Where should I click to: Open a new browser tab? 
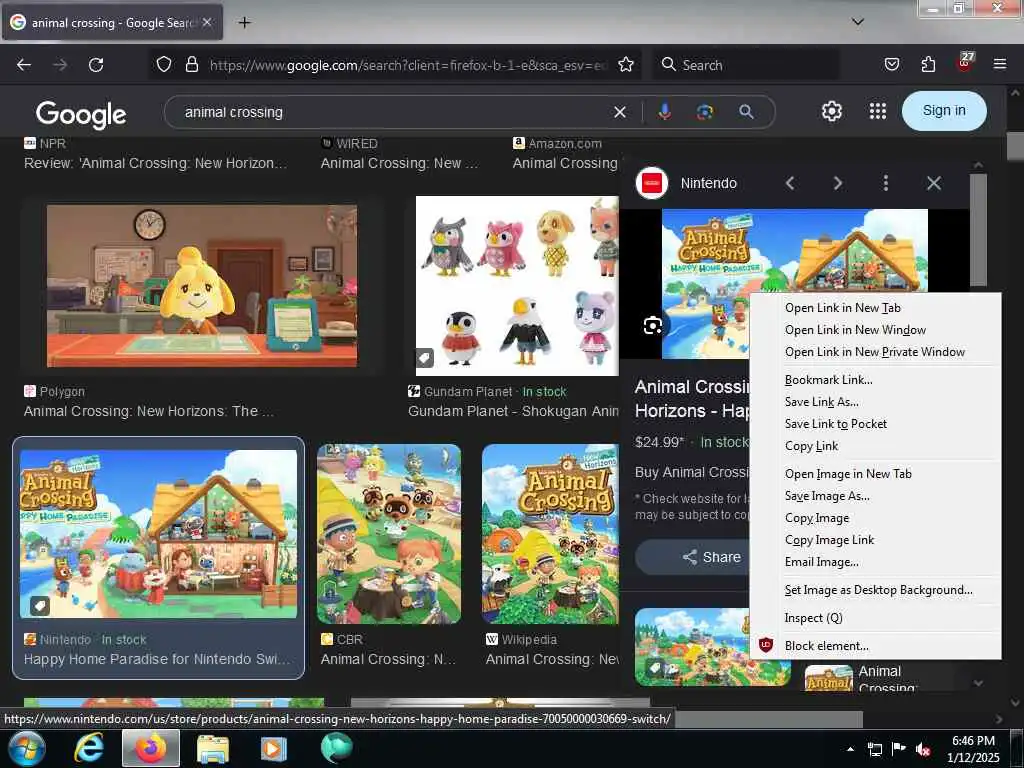pyautogui.click(x=244, y=22)
